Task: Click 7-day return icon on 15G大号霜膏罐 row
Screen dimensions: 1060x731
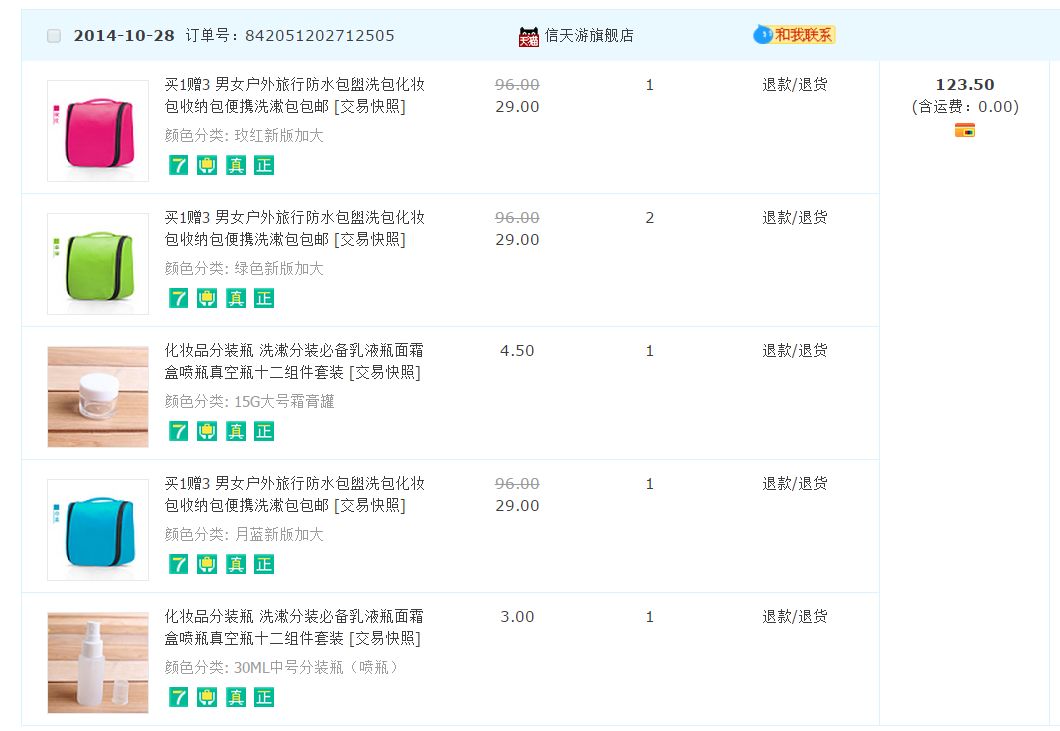Action: tap(178, 431)
